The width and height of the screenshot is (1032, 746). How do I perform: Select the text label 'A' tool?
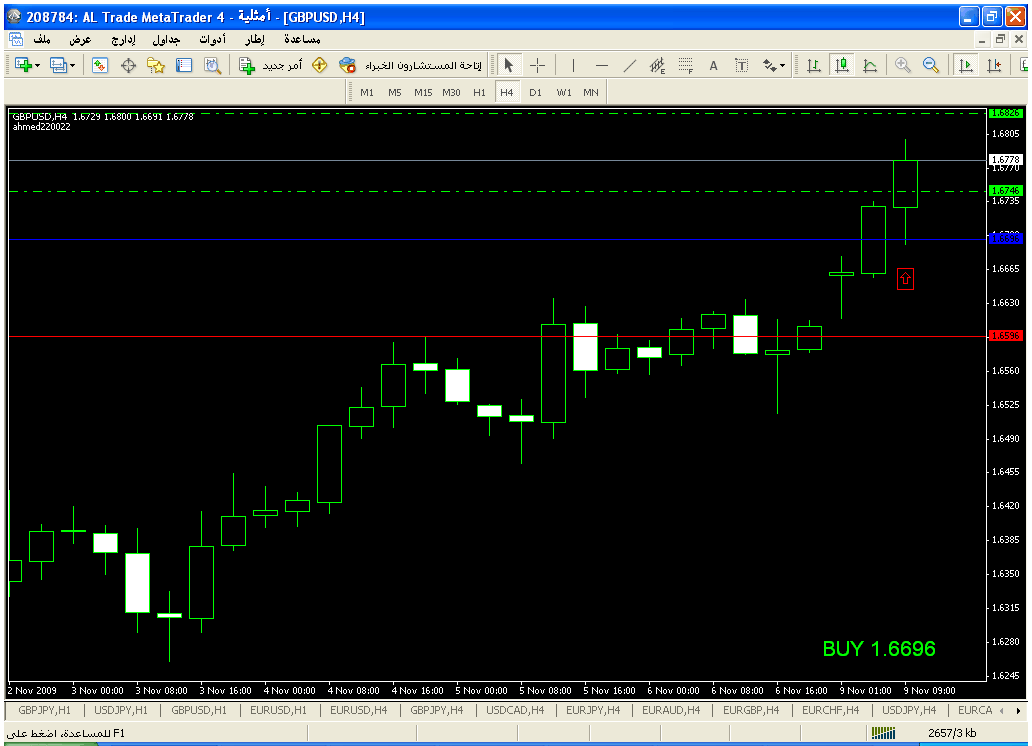tap(713, 65)
